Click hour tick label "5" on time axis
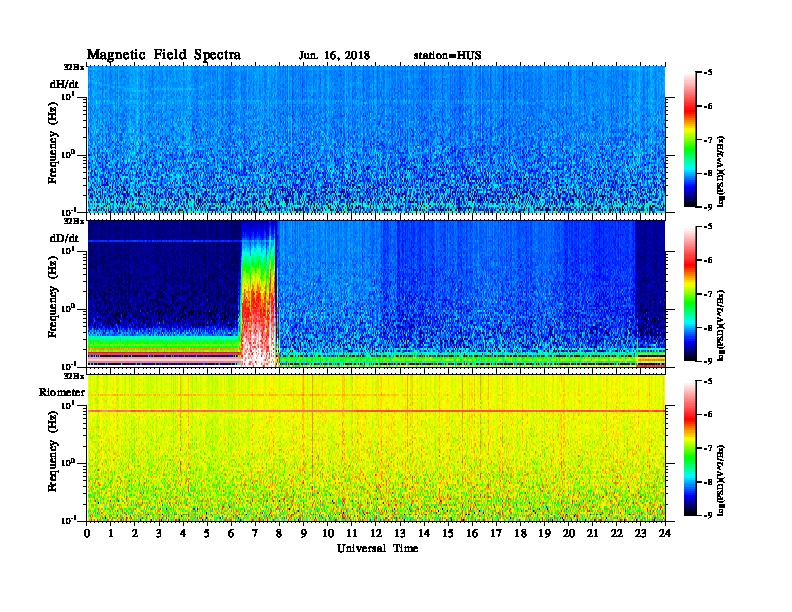The height and width of the screenshot is (612, 792). pyautogui.click(x=207, y=533)
